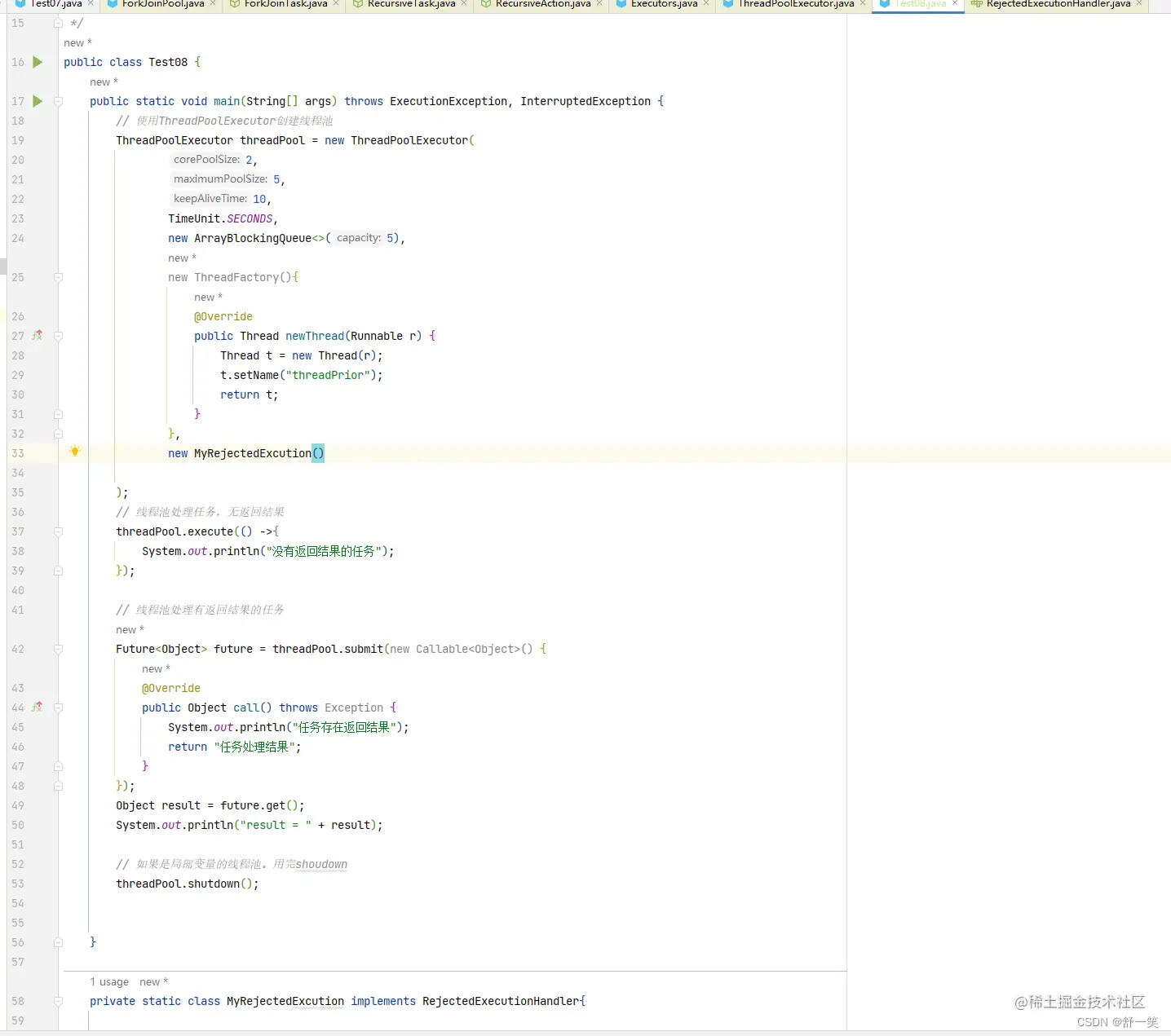The image size is (1171, 1036).
Task: Open the RejectedExecutionHandler.java tab
Action: [x=1058, y=4]
